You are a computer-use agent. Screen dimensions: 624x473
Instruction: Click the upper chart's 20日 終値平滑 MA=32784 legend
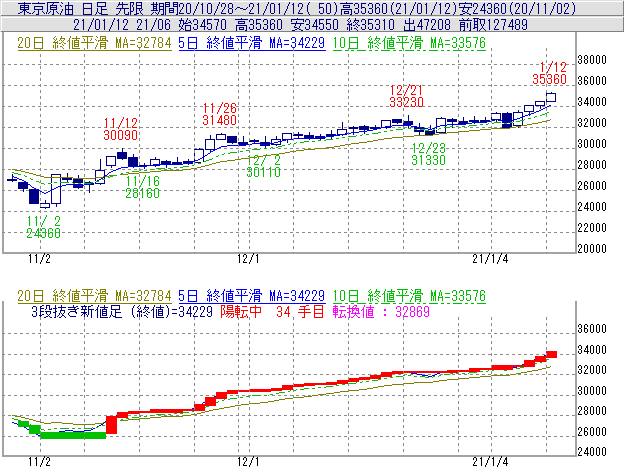click(x=94, y=43)
